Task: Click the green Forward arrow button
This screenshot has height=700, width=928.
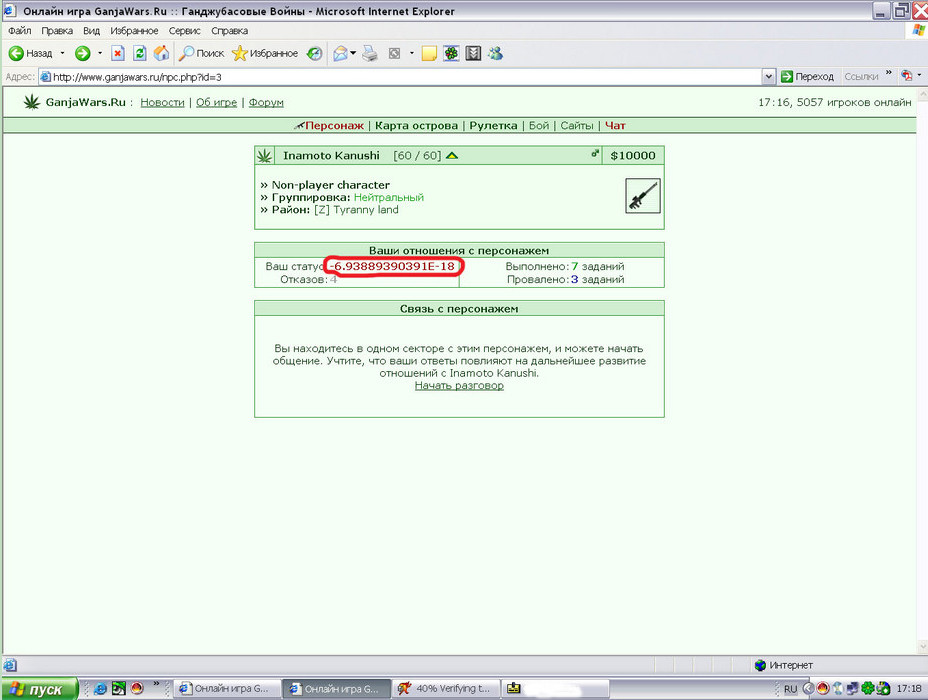Action: coord(82,54)
